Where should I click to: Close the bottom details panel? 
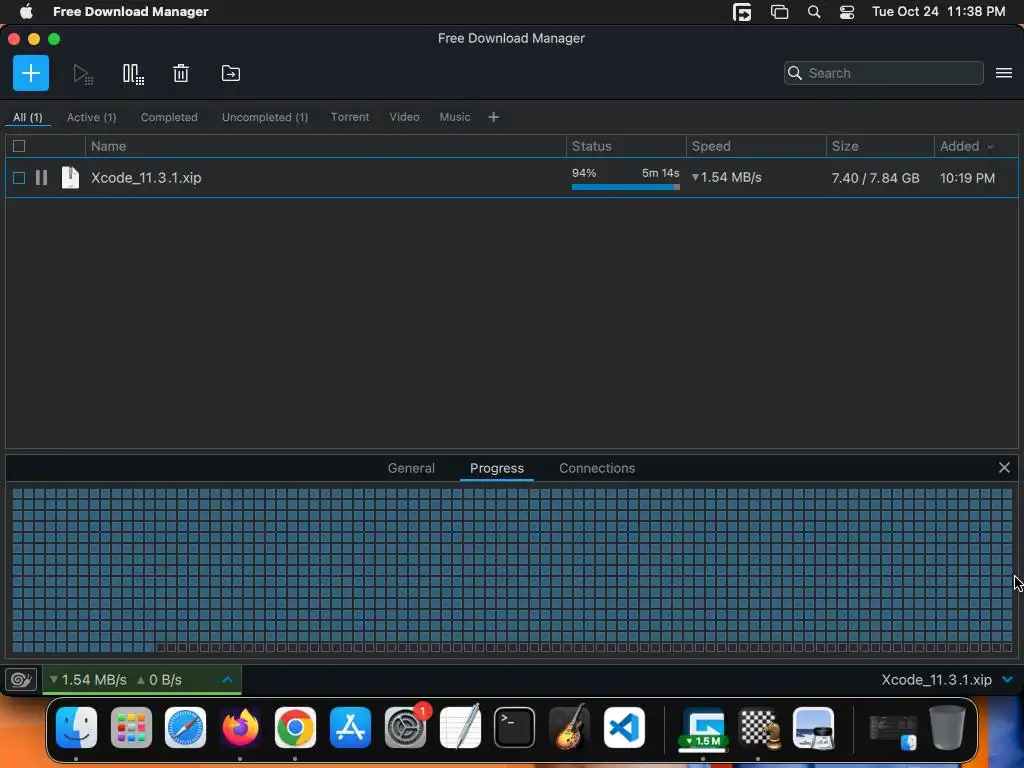click(x=1004, y=468)
